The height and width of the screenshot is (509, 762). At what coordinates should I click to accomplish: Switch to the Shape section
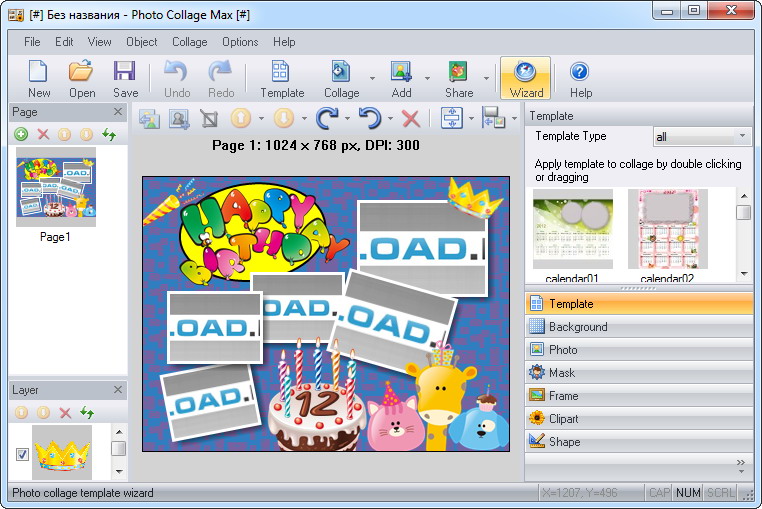click(x=639, y=441)
